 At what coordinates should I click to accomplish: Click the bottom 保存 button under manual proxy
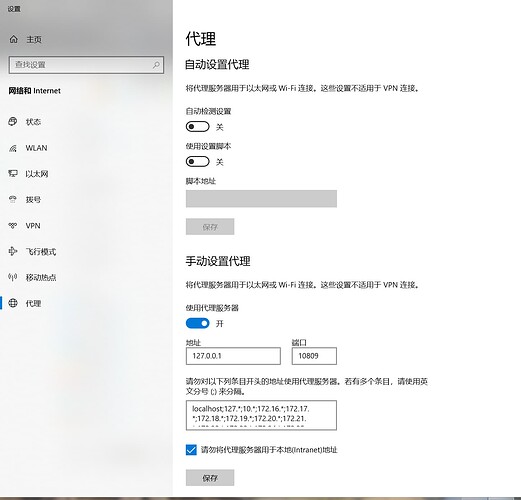tap(210, 478)
